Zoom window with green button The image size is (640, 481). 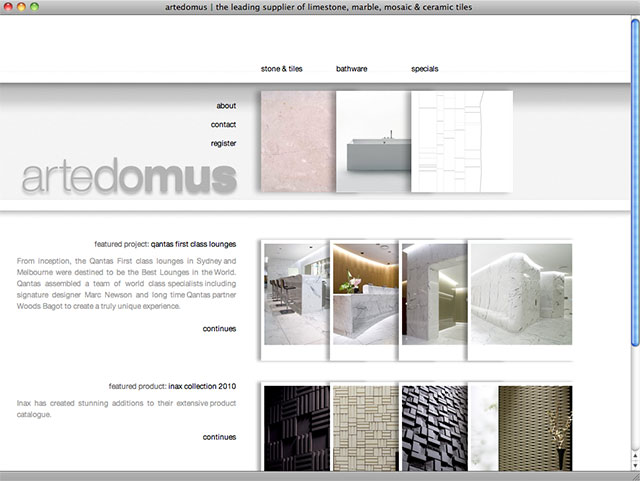tap(35, 7)
